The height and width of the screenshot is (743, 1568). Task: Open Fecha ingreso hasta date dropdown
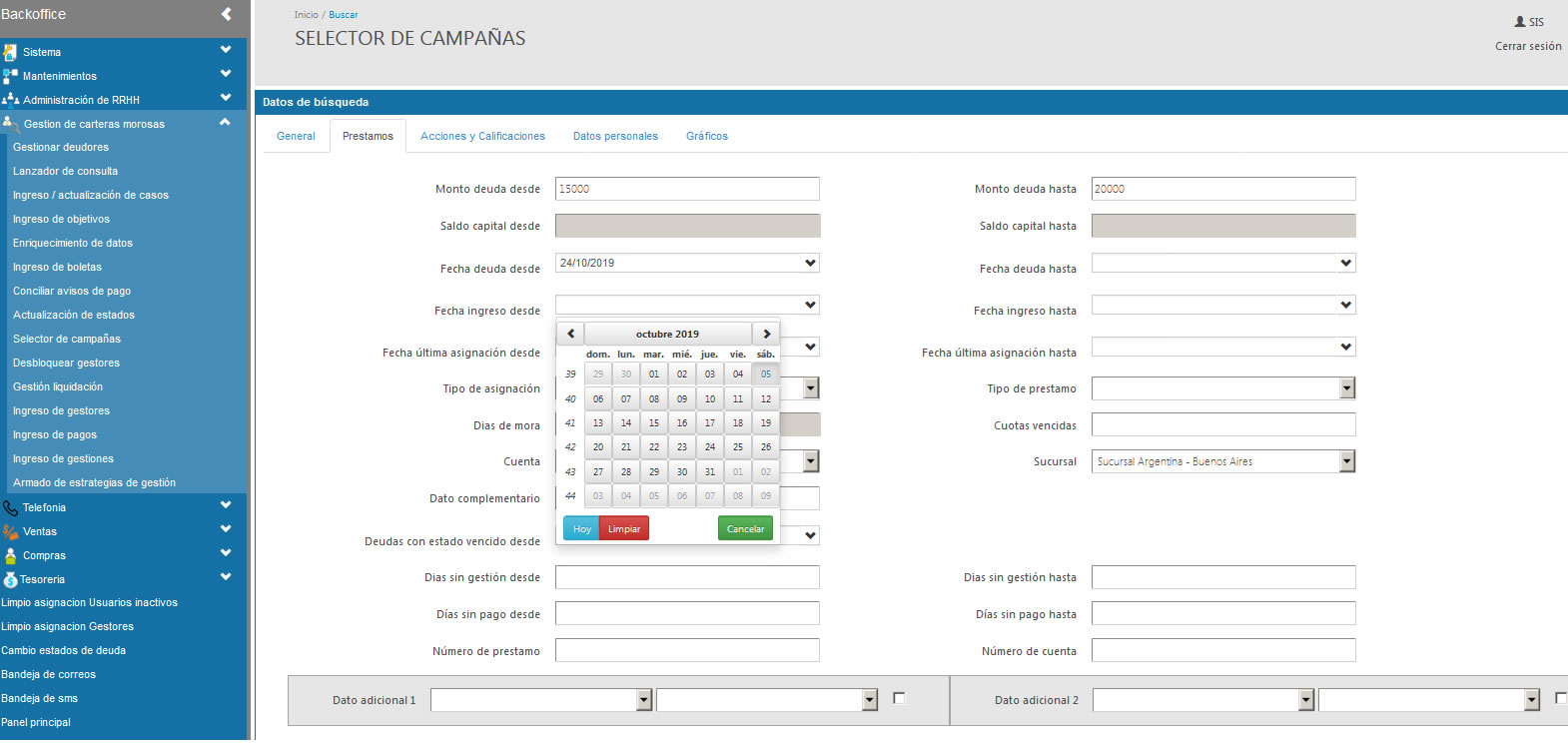pyautogui.click(x=1346, y=305)
